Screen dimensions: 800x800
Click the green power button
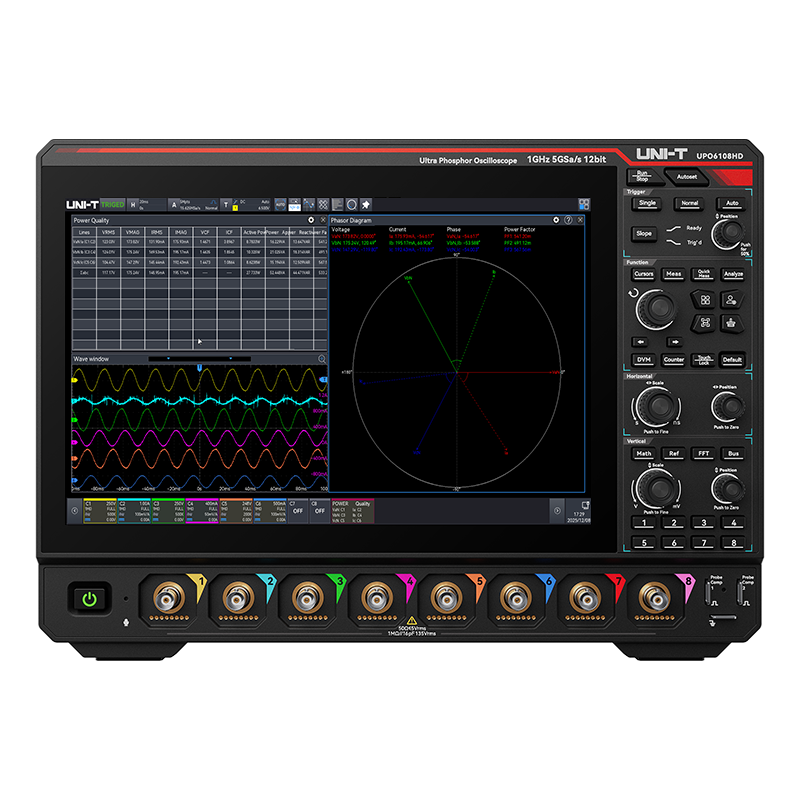(90, 598)
